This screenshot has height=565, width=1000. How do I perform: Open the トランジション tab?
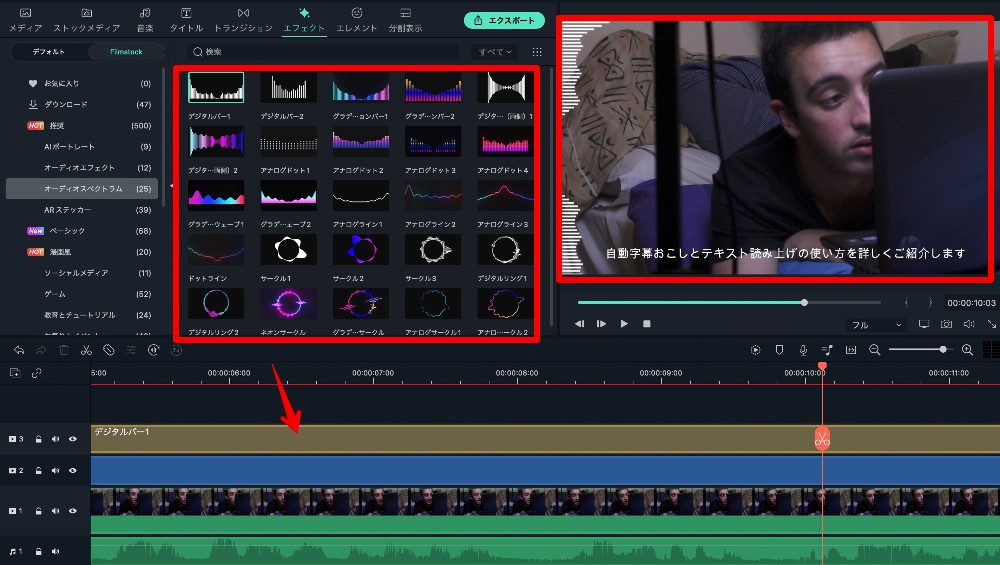click(243, 20)
